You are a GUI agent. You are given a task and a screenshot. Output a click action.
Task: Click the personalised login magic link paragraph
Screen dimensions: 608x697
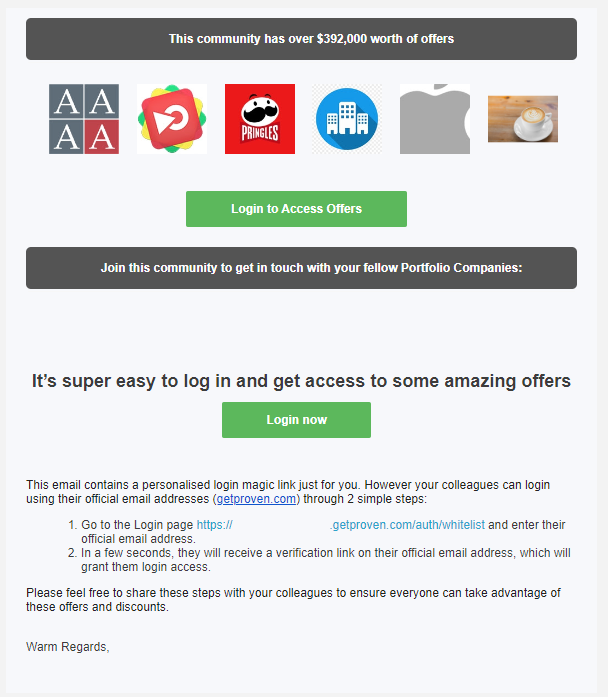(288, 492)
